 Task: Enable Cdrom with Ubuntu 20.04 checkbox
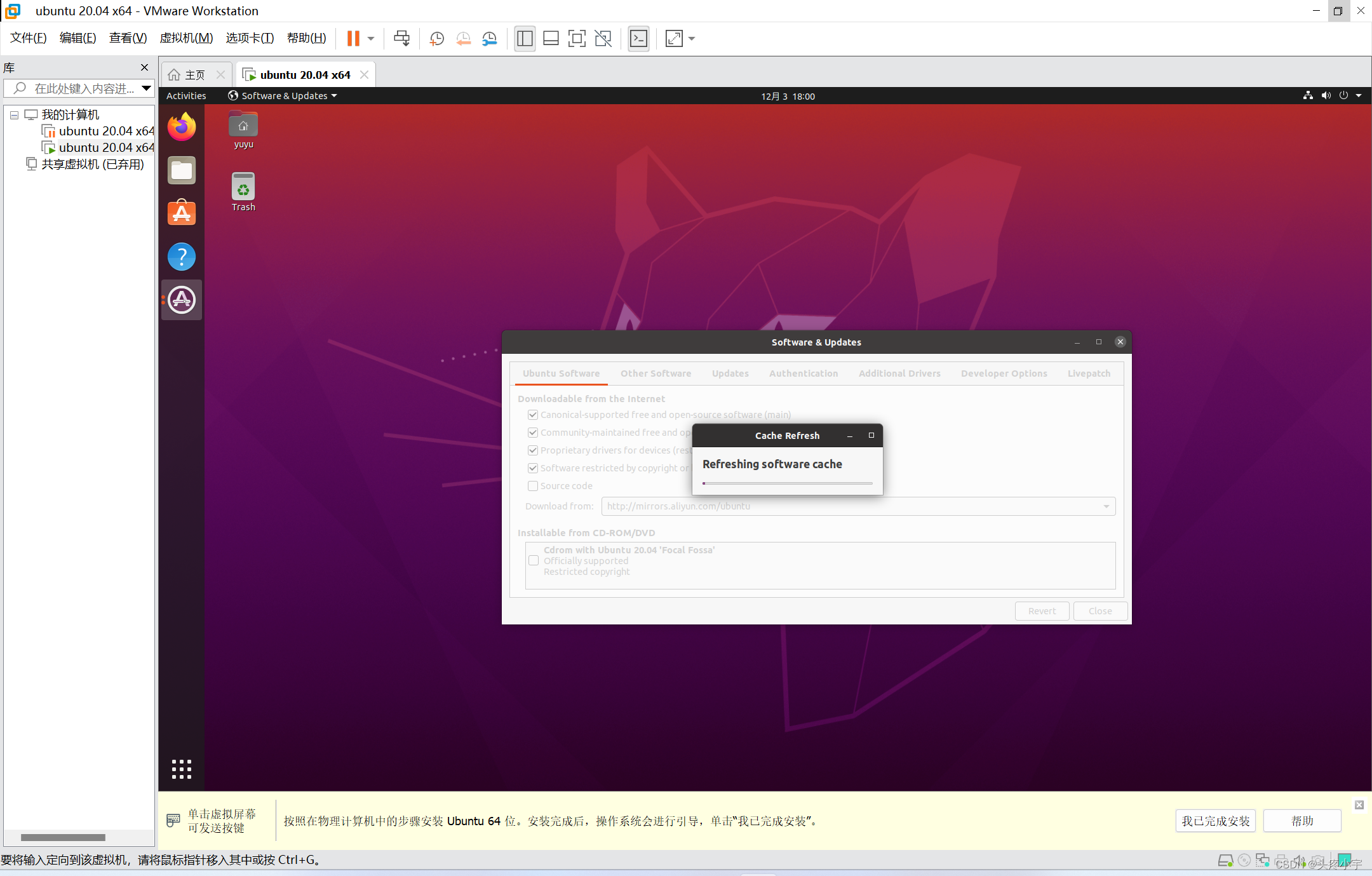click(534, 560)
